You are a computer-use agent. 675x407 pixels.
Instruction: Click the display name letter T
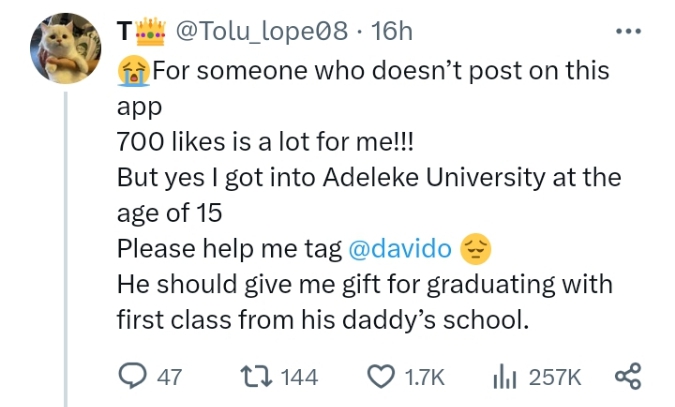(x=123, y=32)
